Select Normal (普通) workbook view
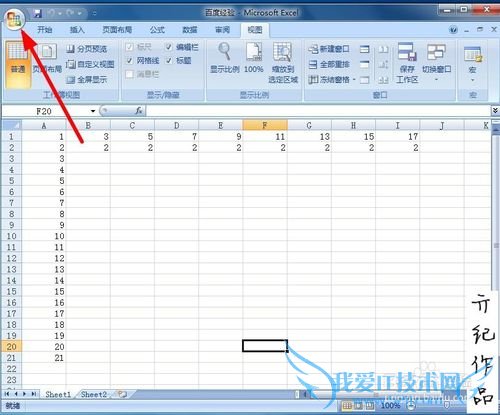Image resolution: width=500 pixels, height=415 pixels. click(18, 64)
